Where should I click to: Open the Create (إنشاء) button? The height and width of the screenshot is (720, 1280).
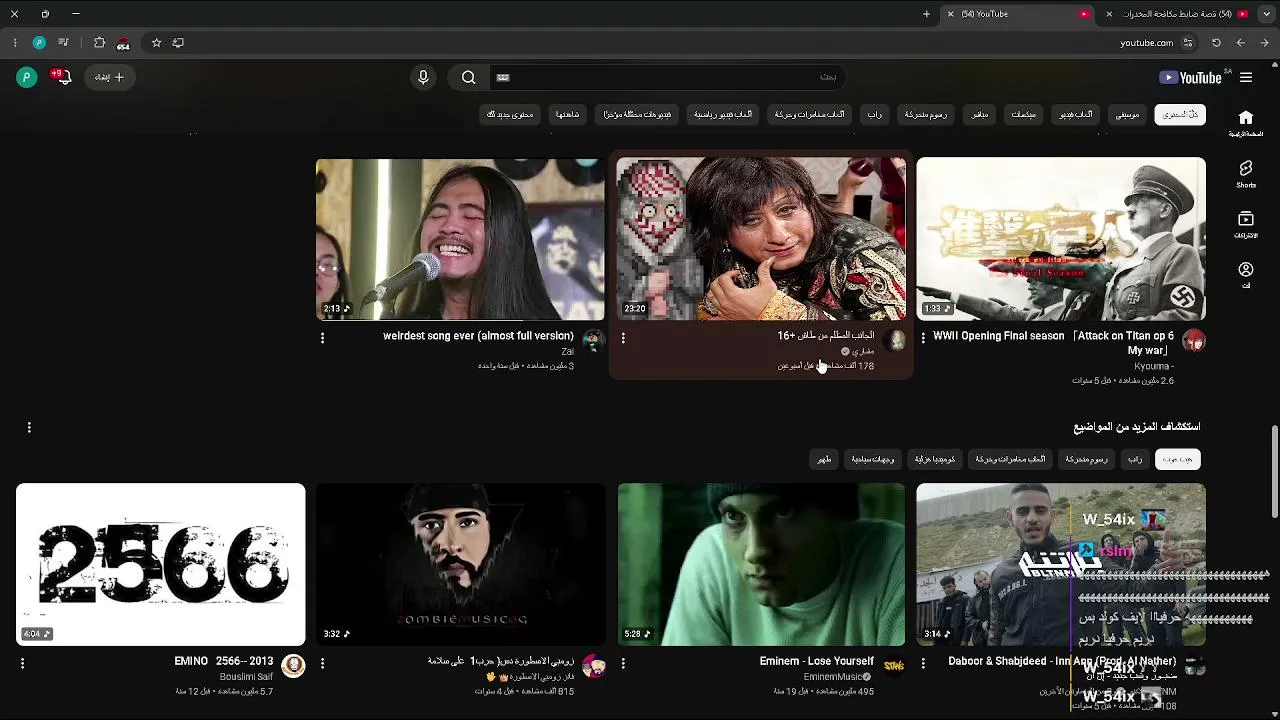pyautogui.click(x=110, y=77)
